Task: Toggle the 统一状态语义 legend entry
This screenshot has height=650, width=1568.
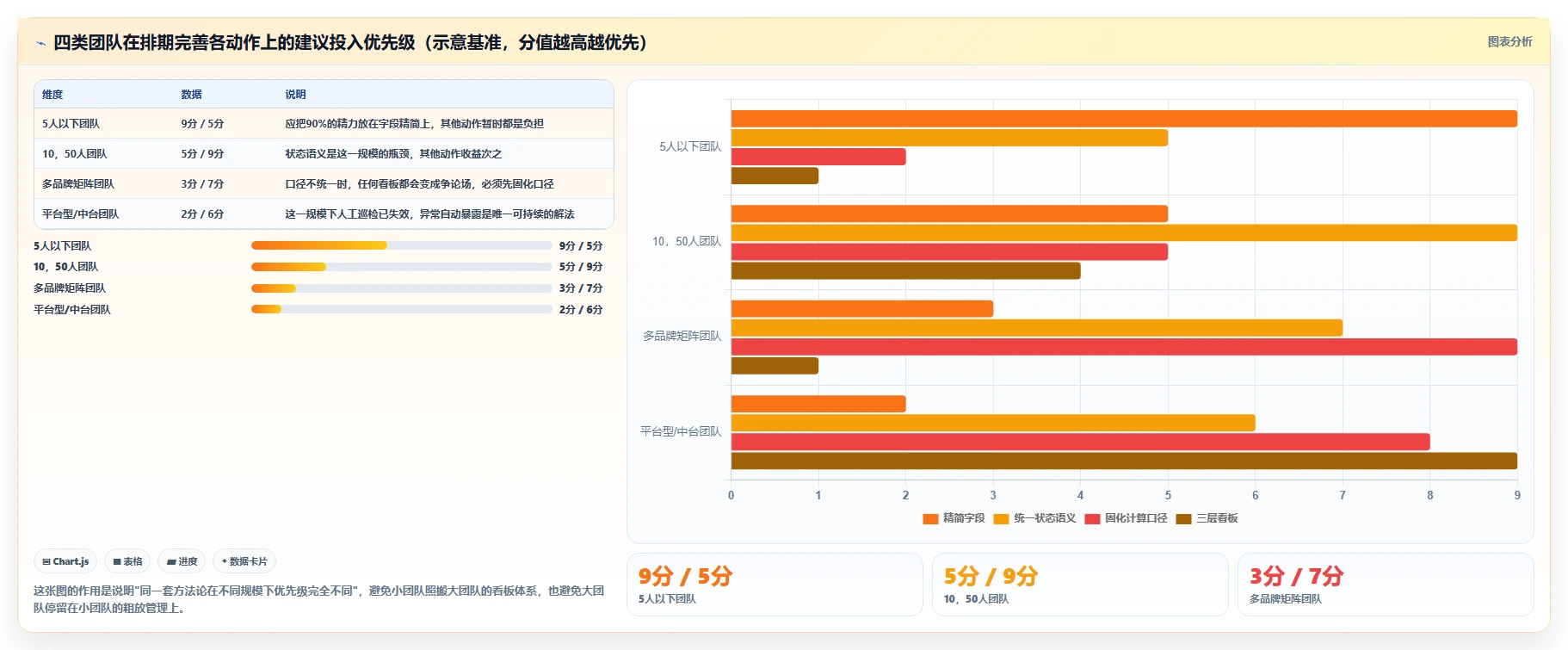Action: coord(1034,518)
